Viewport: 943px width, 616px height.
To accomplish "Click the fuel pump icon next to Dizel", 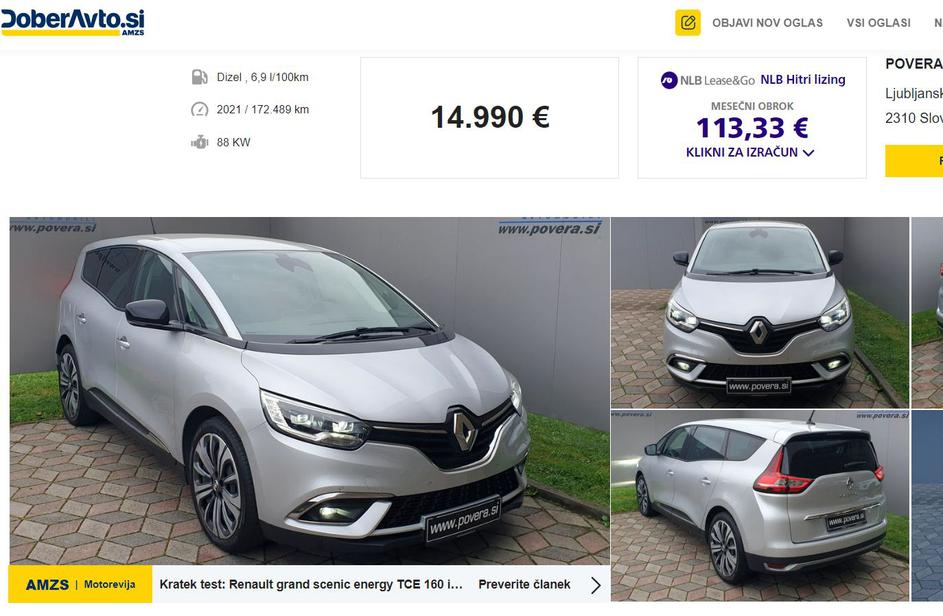I will pos(199,77).
